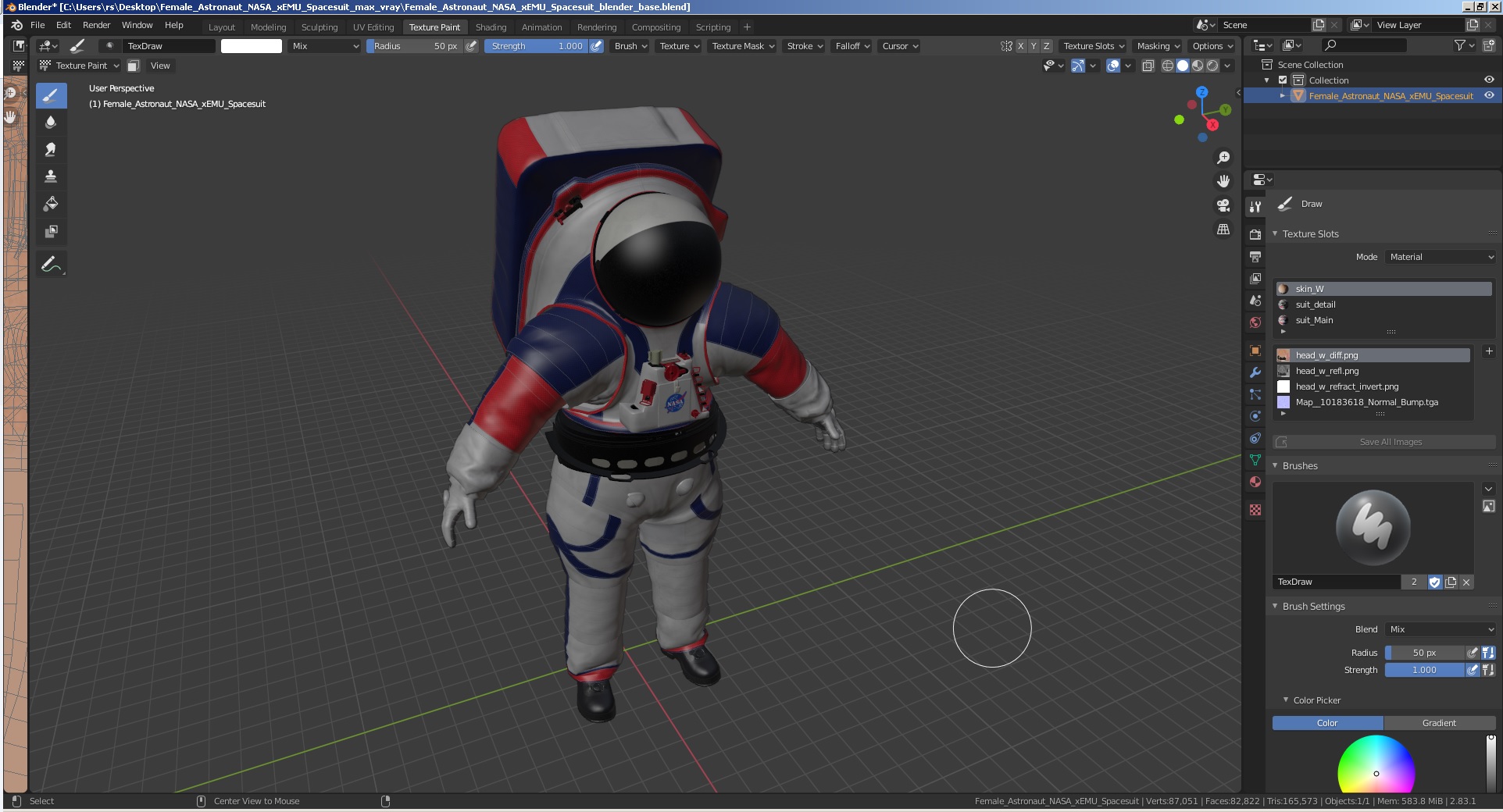This screenshot has width=1503, height=812.
Task: Expand the Female_Astronaut object tree in outliner
Action: point(1282,95)
